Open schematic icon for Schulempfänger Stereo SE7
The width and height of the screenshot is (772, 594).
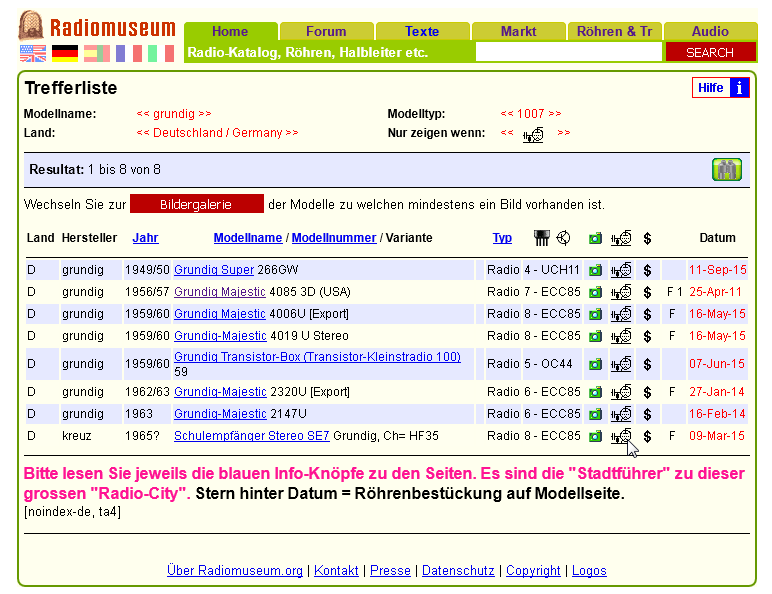pyautogui.click(x=621, y=436)
